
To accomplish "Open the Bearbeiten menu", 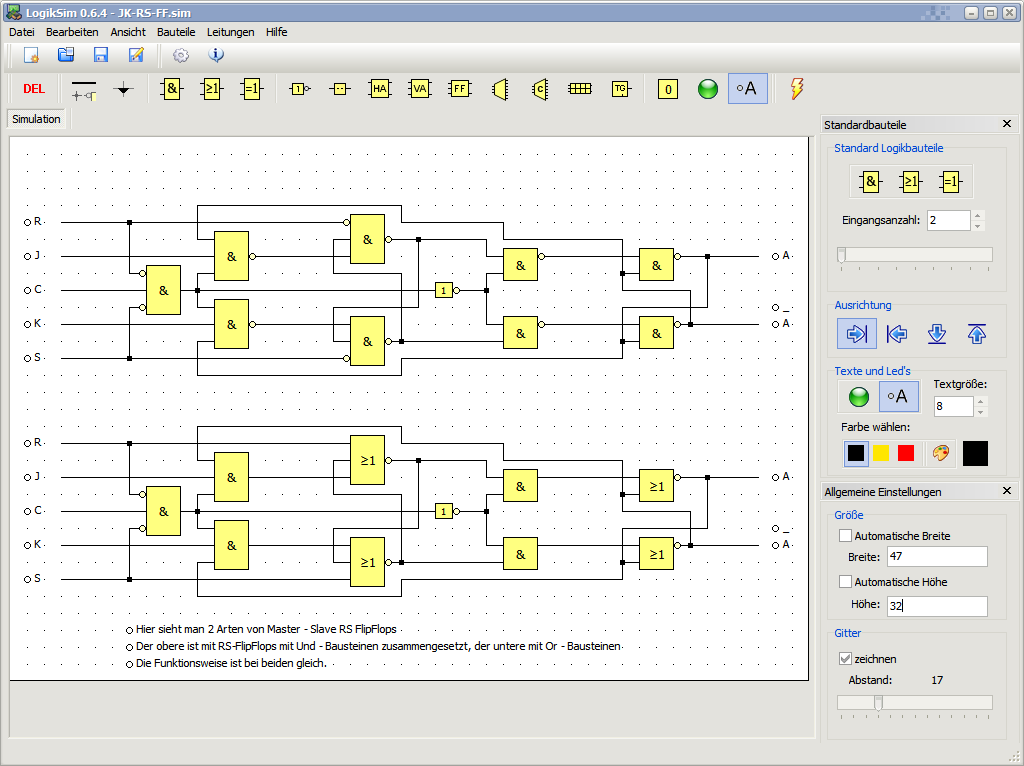I will click(72, 32).
